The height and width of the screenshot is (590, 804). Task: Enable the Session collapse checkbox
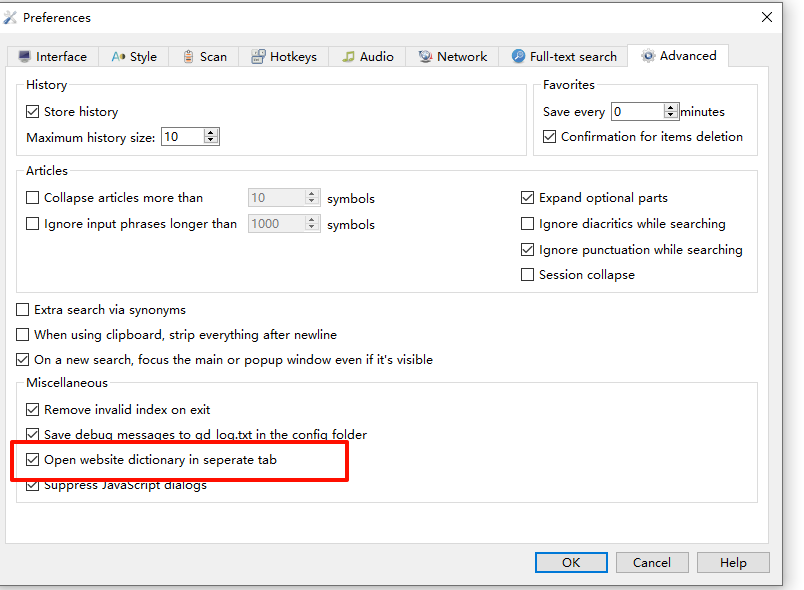pyautogui.click(x=528, y=275)
